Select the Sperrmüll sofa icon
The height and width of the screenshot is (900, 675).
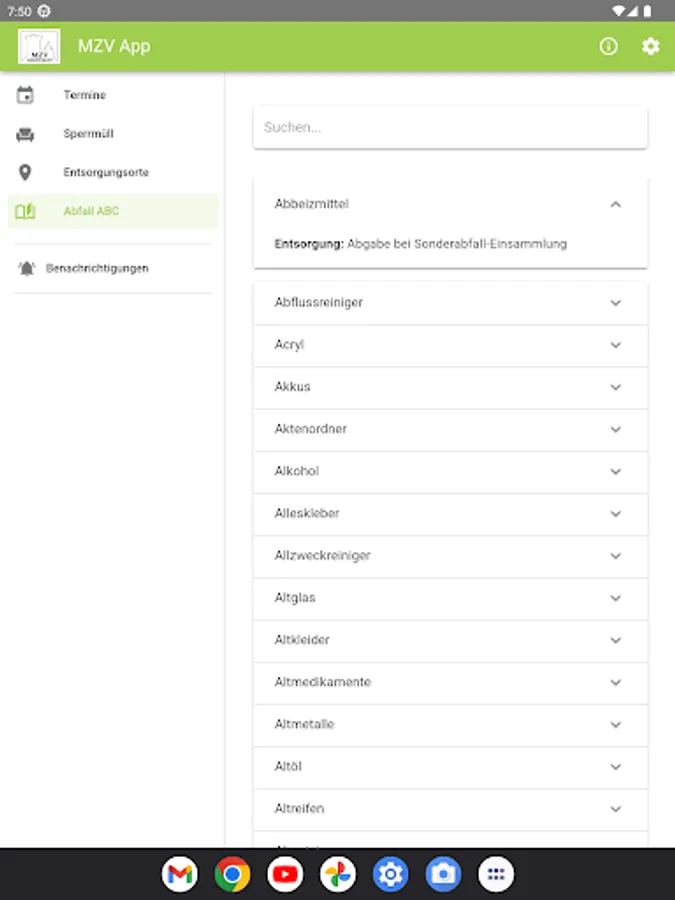tap(25, 134)
